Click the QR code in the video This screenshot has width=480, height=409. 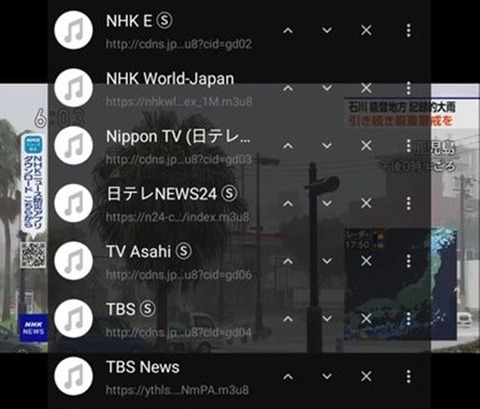pyautogui.click(x=33, y=255)
